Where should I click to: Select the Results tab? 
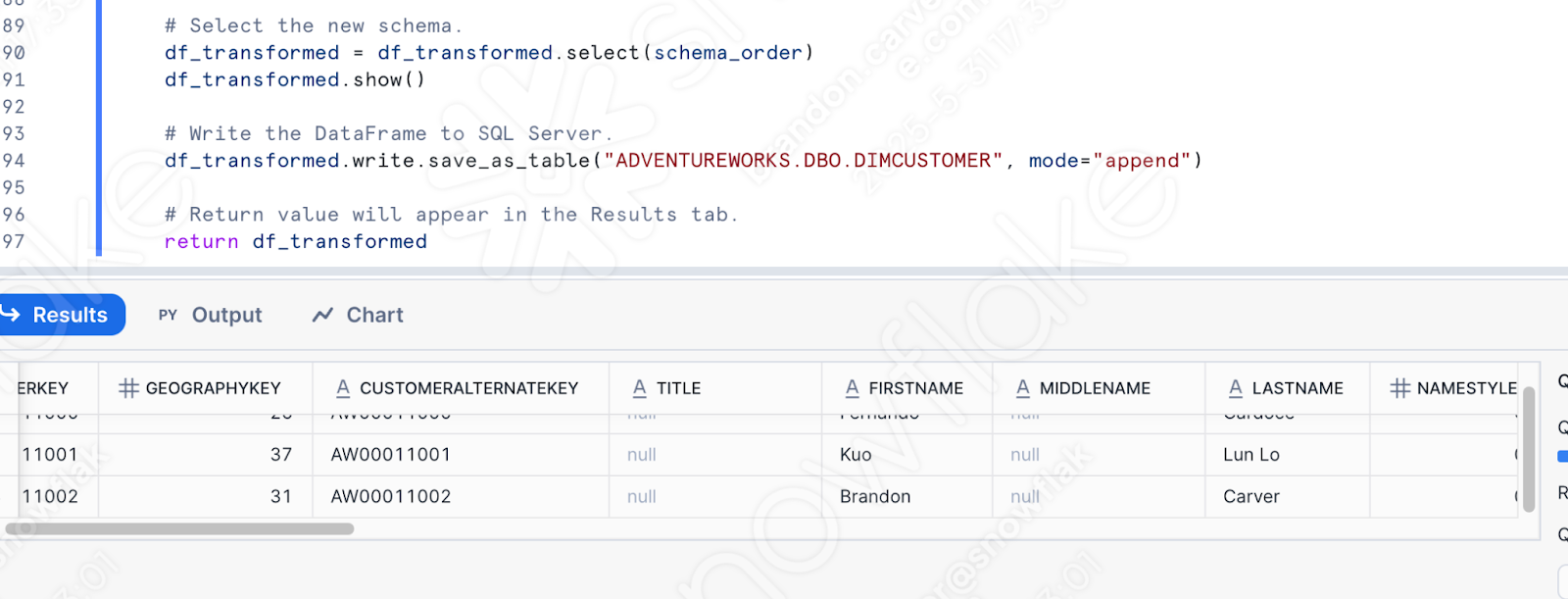click(x=69, y=315)
